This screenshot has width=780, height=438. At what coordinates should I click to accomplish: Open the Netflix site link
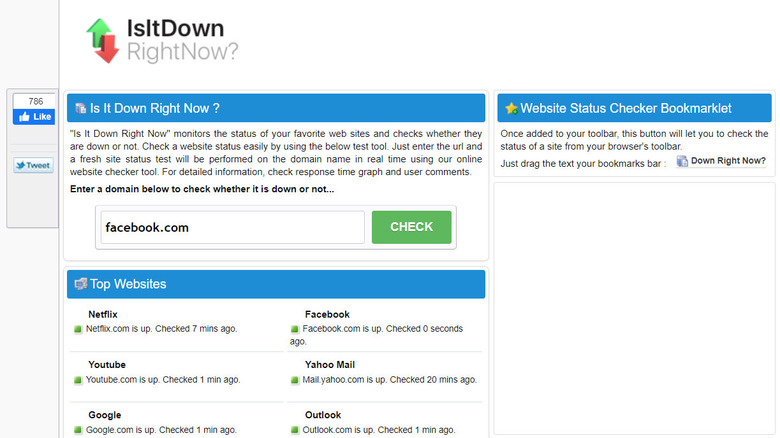tap(103, 315)
